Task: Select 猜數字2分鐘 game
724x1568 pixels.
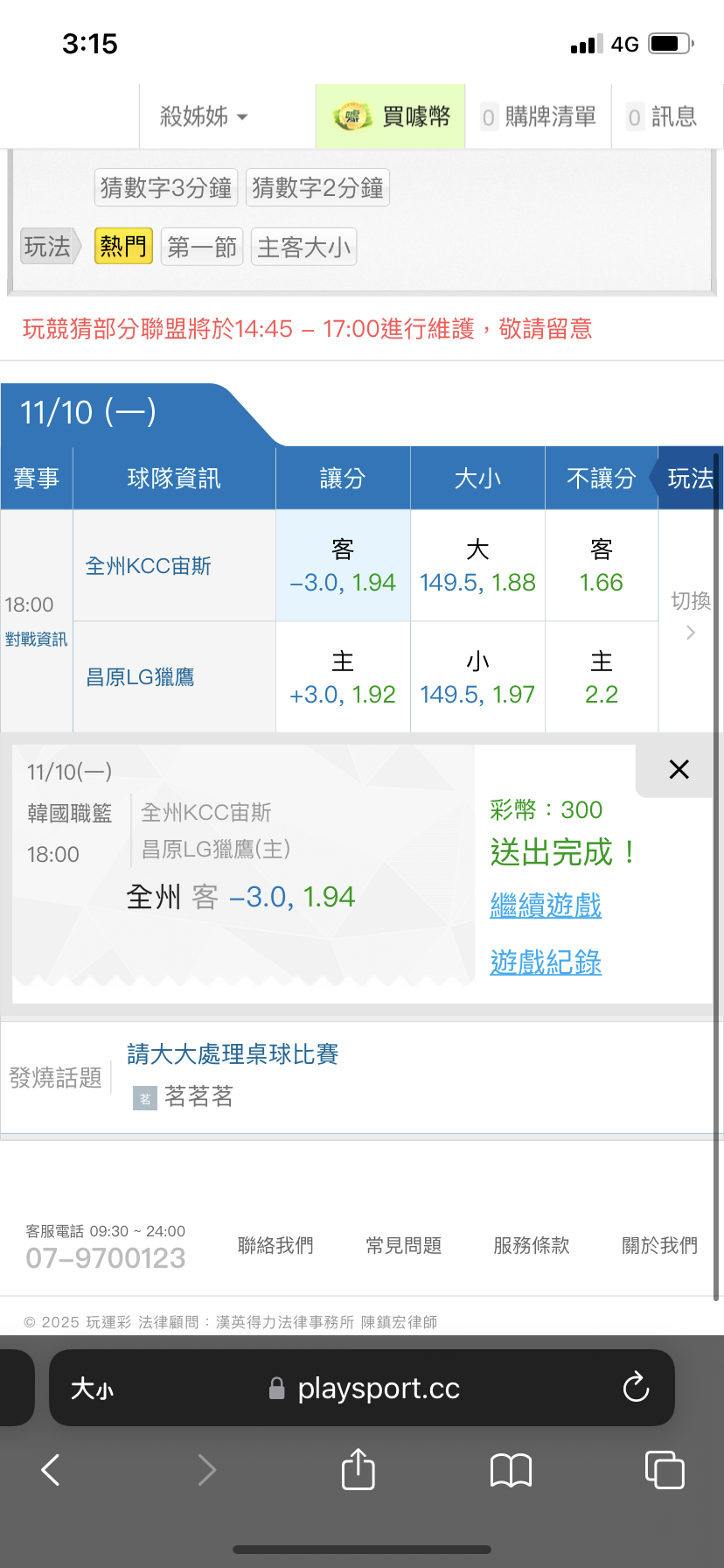Action: (x=317, y=187)
